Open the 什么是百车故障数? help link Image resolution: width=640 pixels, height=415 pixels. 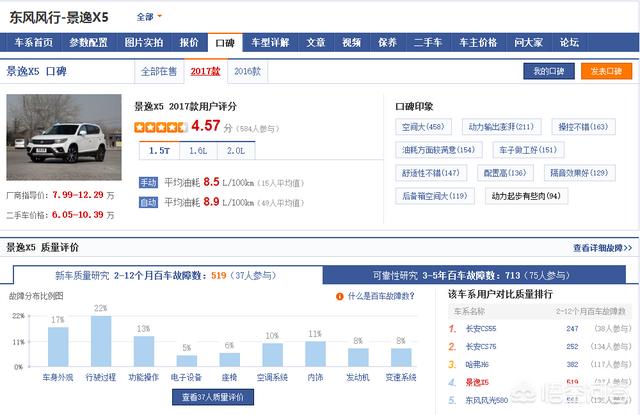click(x=381, y=296)
